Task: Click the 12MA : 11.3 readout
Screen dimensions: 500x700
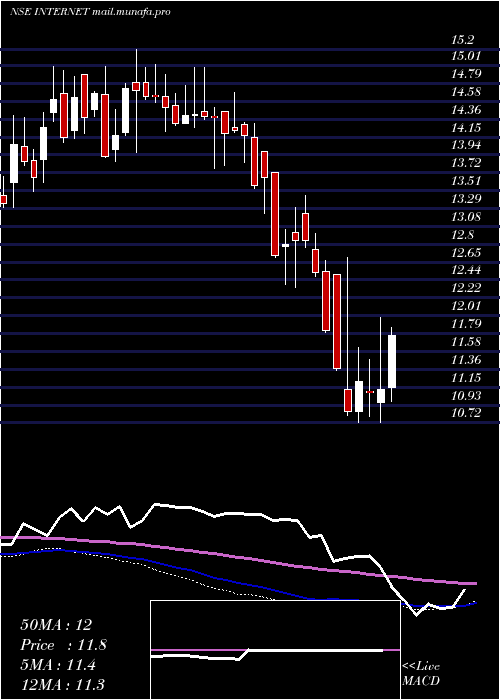Action: (63, 685)
